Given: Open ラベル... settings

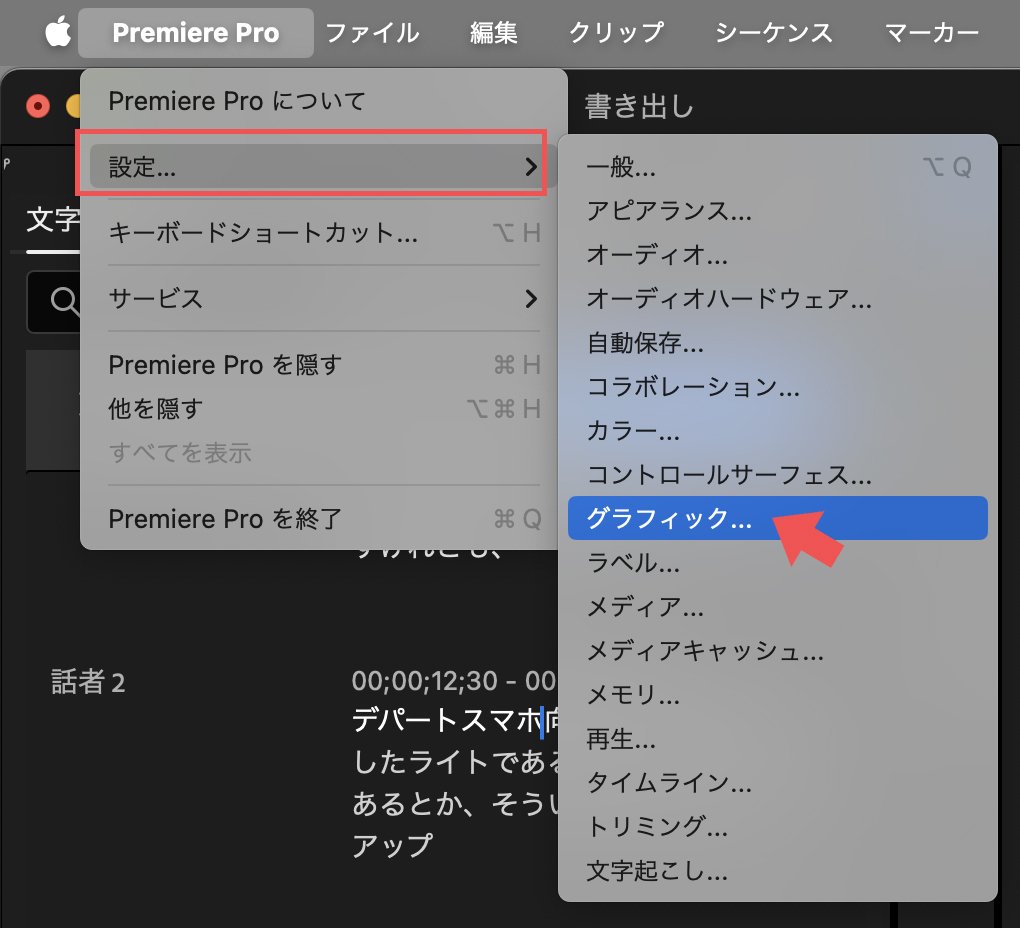Looking at the screenshot, I should coord(777,562).
